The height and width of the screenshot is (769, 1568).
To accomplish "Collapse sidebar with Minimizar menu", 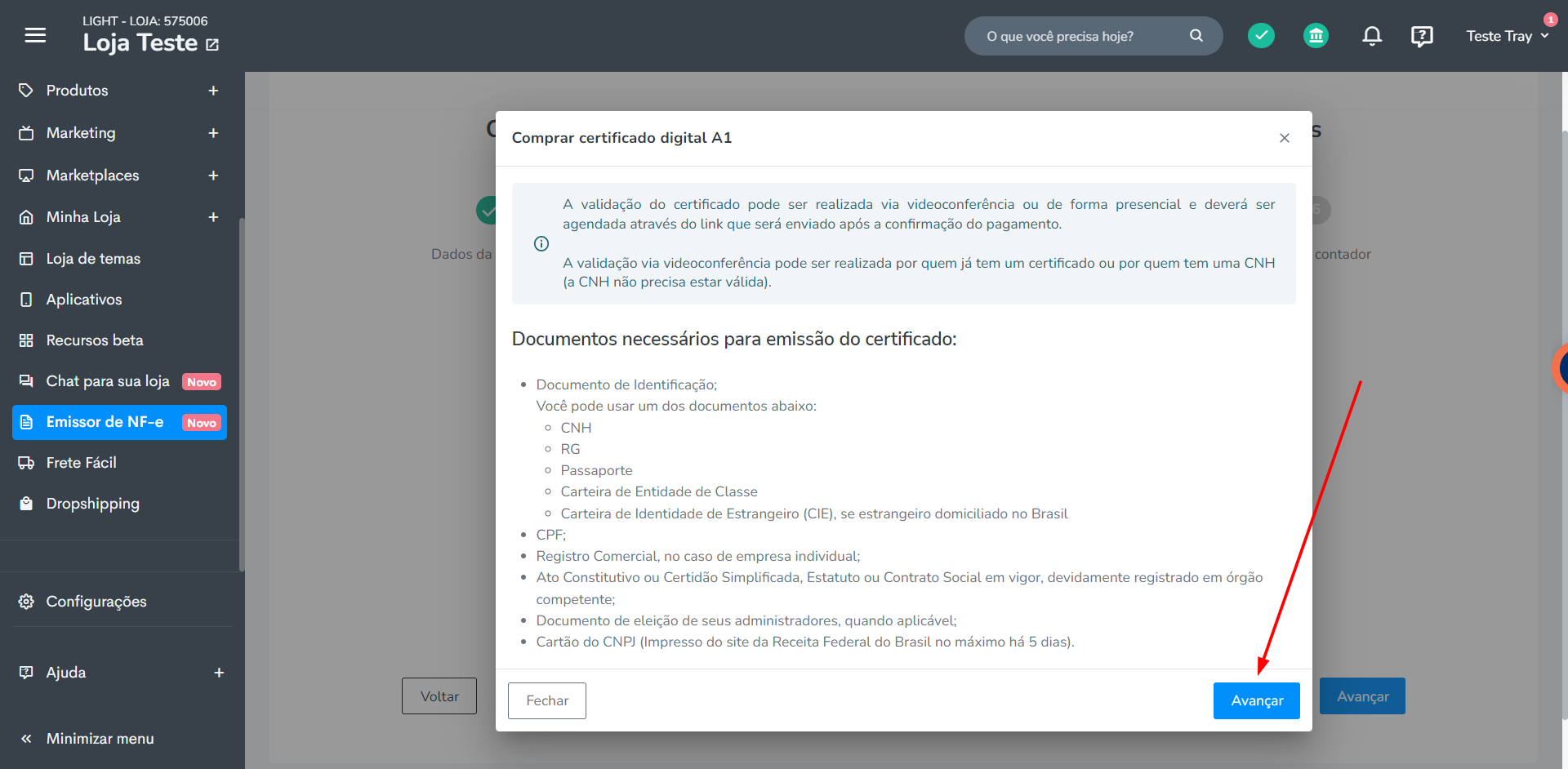I will coord(87,739).
